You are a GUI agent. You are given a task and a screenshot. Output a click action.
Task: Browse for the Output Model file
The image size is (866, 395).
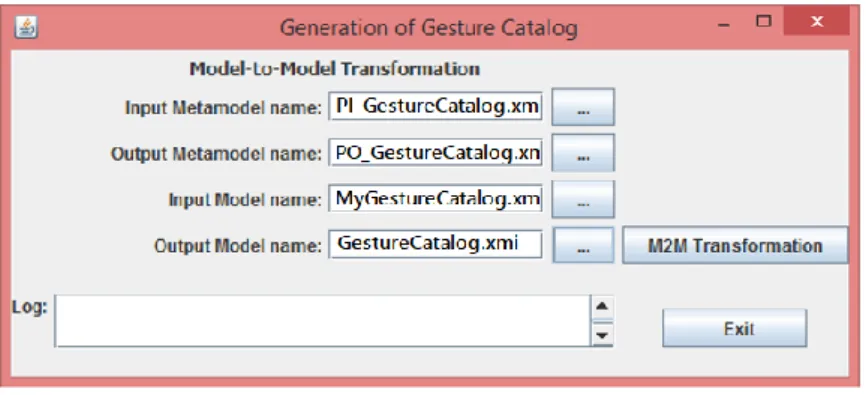coord(583,245)
